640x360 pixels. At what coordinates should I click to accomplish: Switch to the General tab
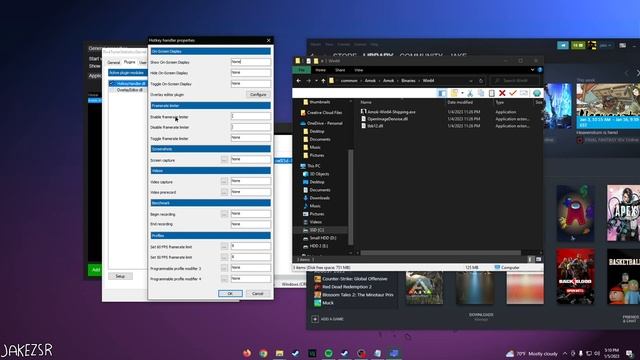pos(113,62)
